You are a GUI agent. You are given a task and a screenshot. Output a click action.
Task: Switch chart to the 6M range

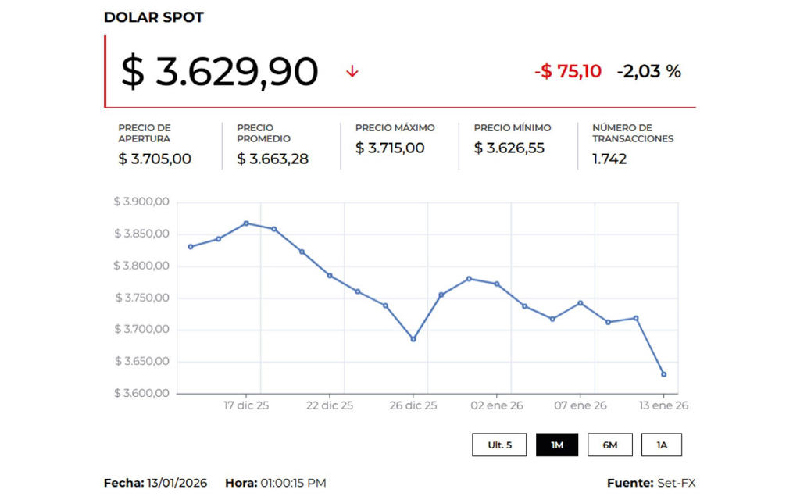610,445
